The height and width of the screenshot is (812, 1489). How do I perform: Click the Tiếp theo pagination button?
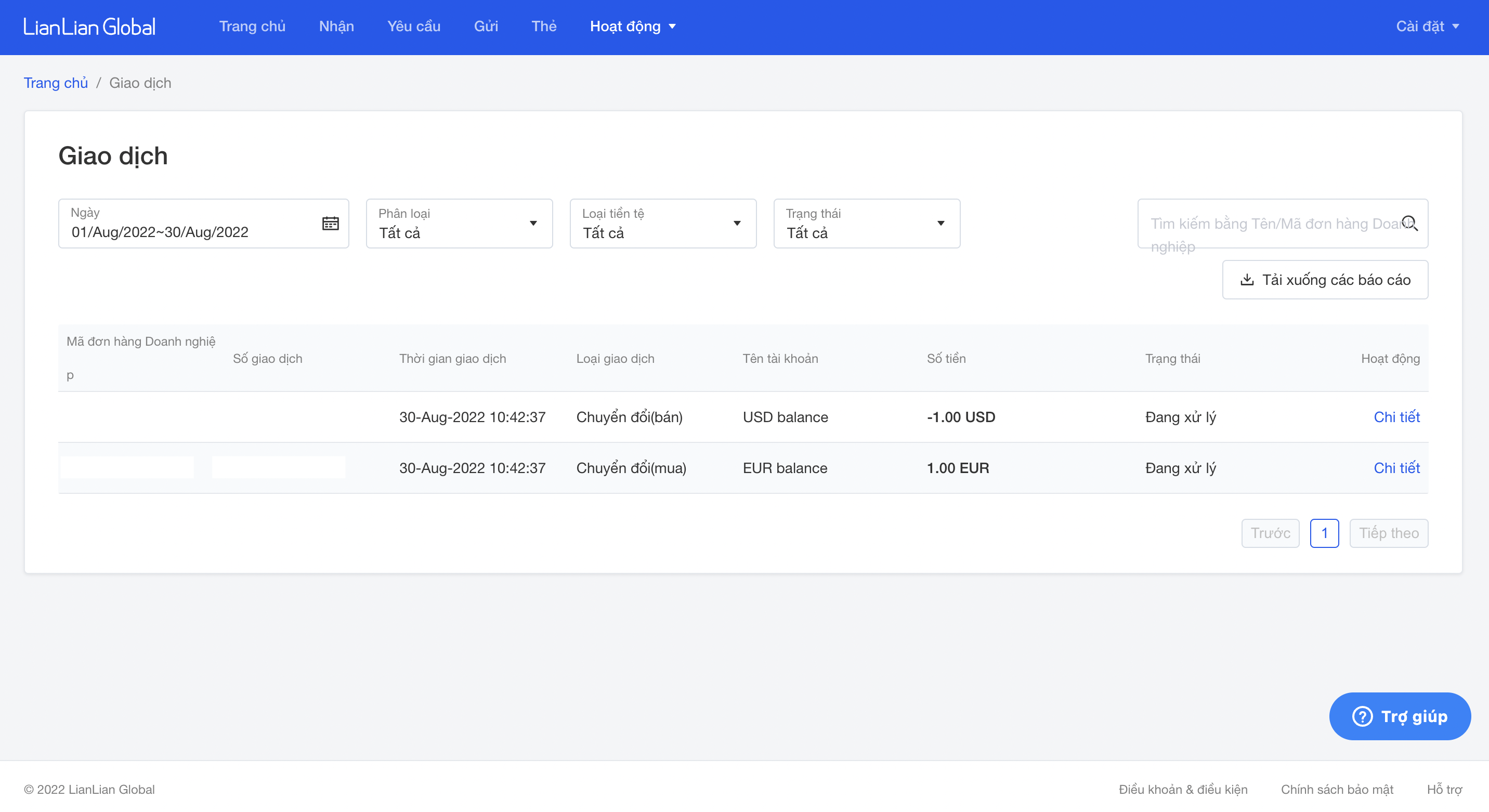coord(1389,533)
